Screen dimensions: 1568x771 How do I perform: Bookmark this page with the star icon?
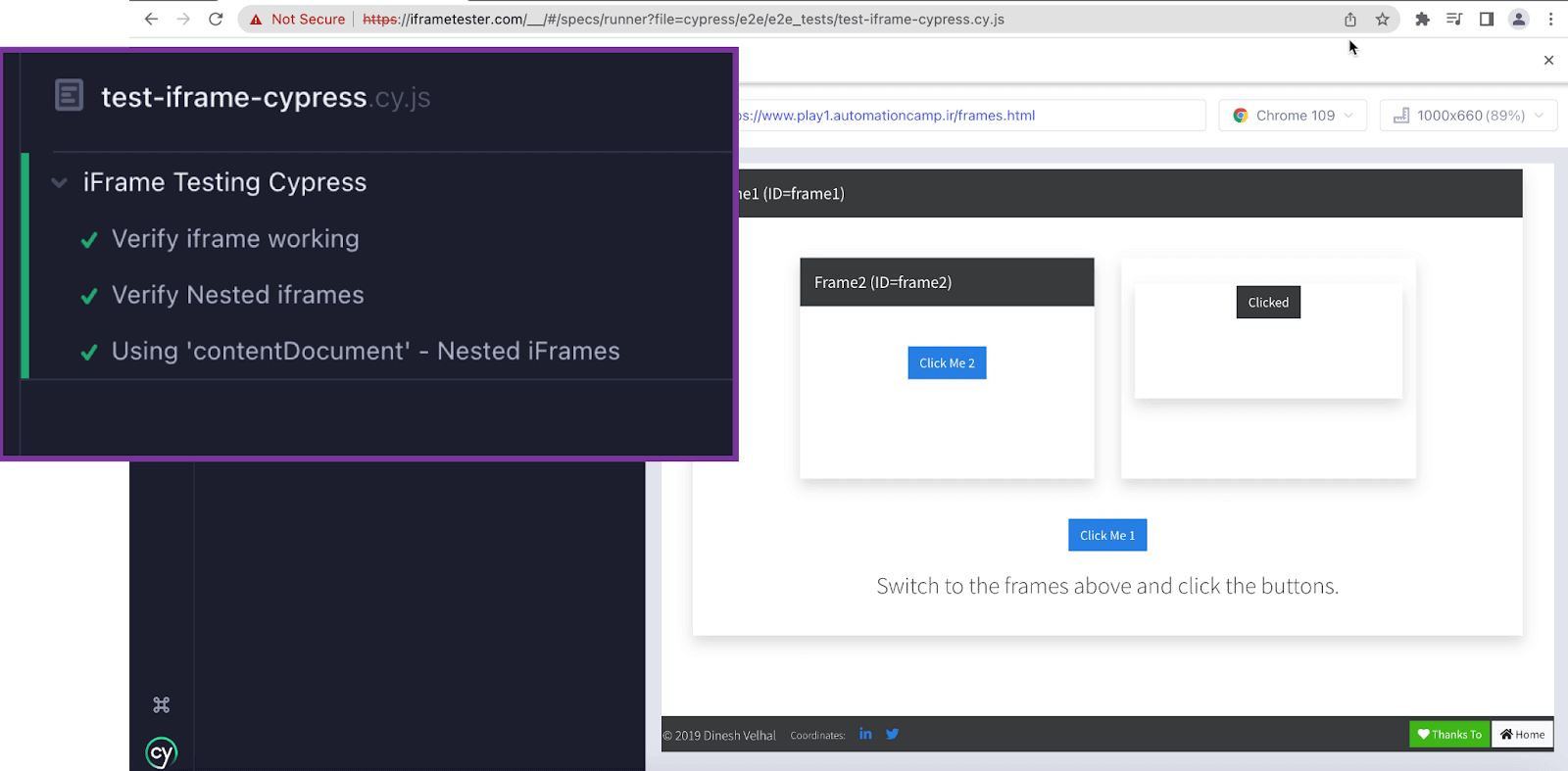click(x=1383, y=20)
